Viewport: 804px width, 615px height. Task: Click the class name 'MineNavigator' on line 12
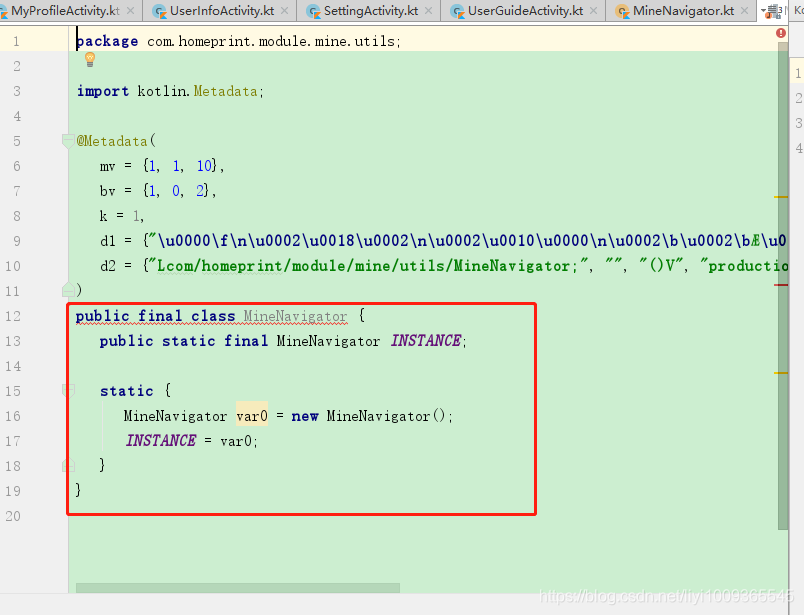[295, 316]
